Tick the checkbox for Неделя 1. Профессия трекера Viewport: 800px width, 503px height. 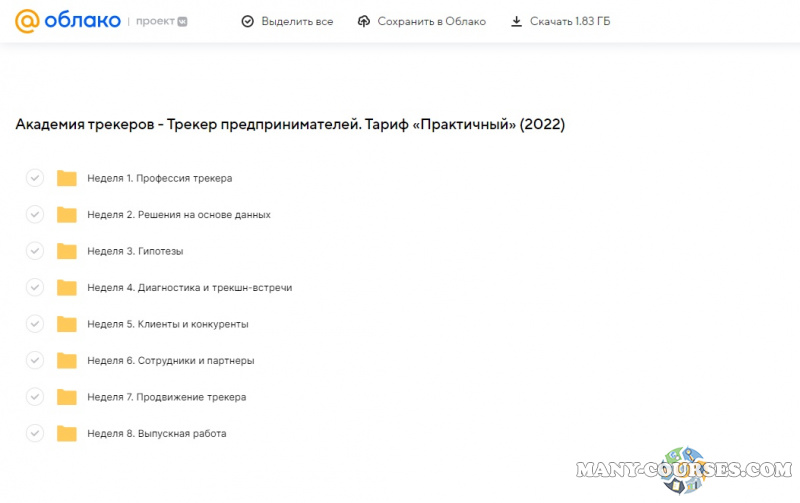click(x=34, y=178)
